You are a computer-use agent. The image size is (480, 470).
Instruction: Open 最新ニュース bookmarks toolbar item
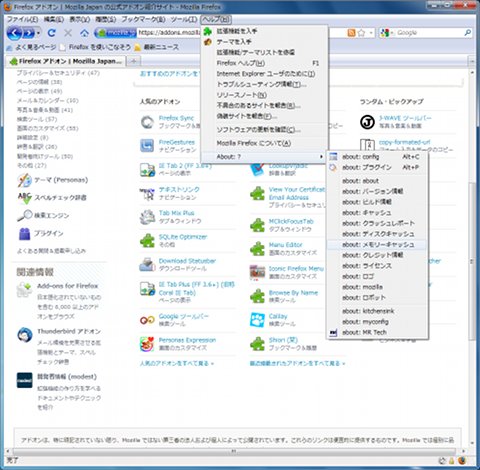[x=156, y=47]
